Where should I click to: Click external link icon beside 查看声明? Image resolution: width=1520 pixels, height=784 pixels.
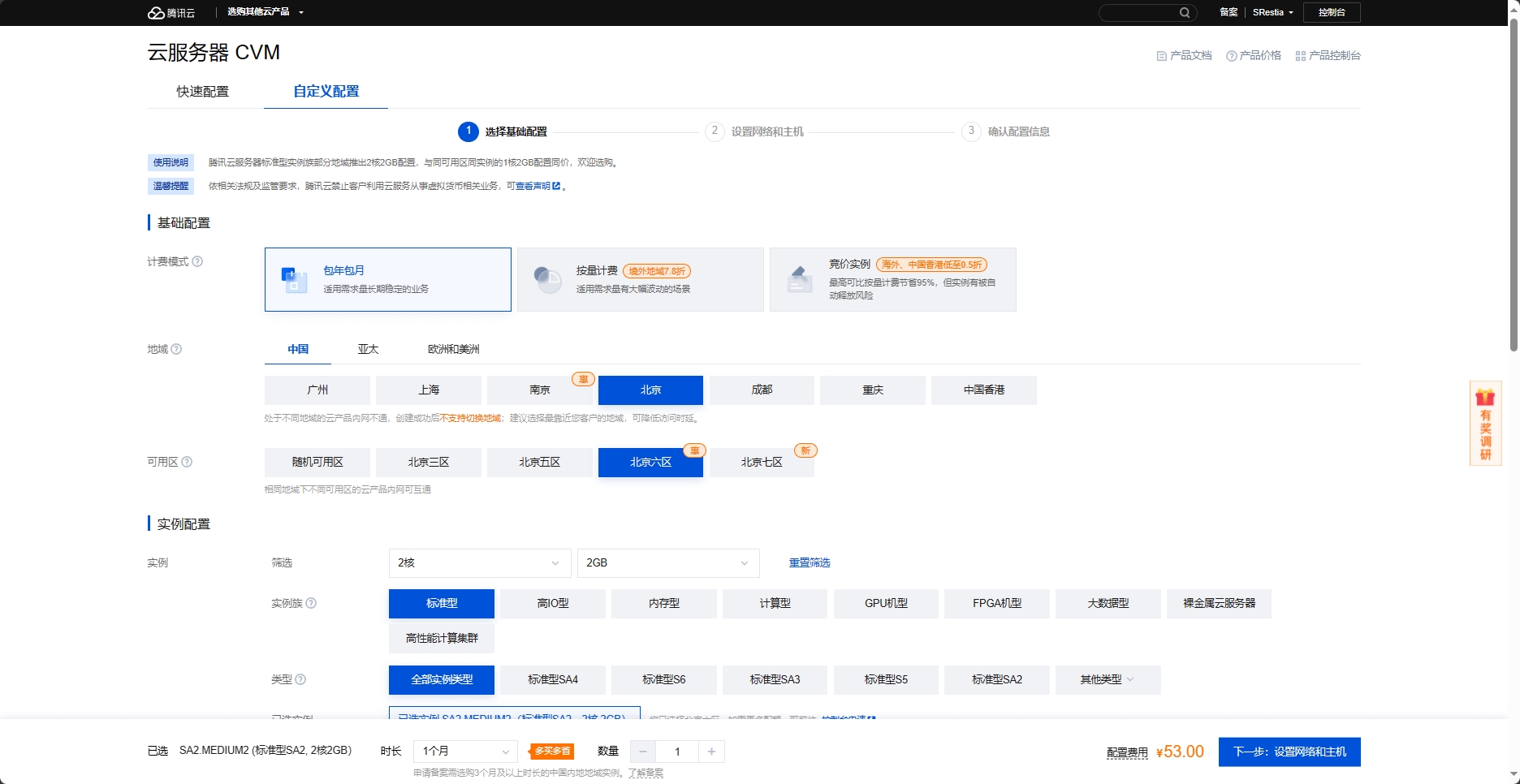point(556,186)
